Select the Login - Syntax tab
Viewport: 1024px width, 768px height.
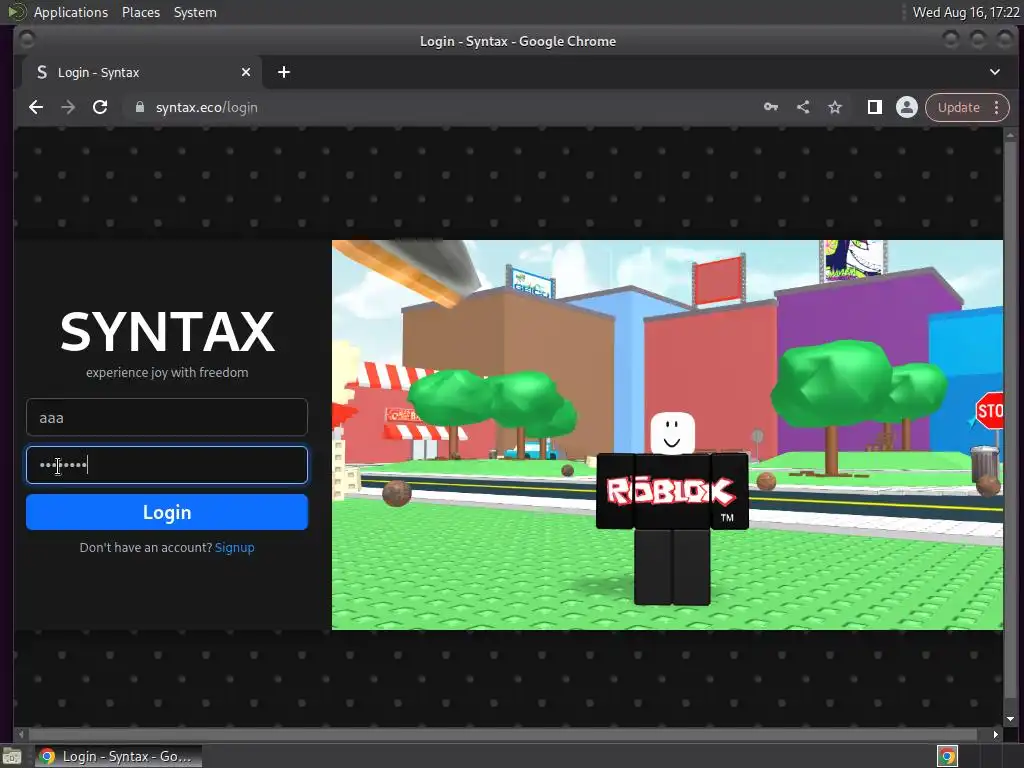142,72
